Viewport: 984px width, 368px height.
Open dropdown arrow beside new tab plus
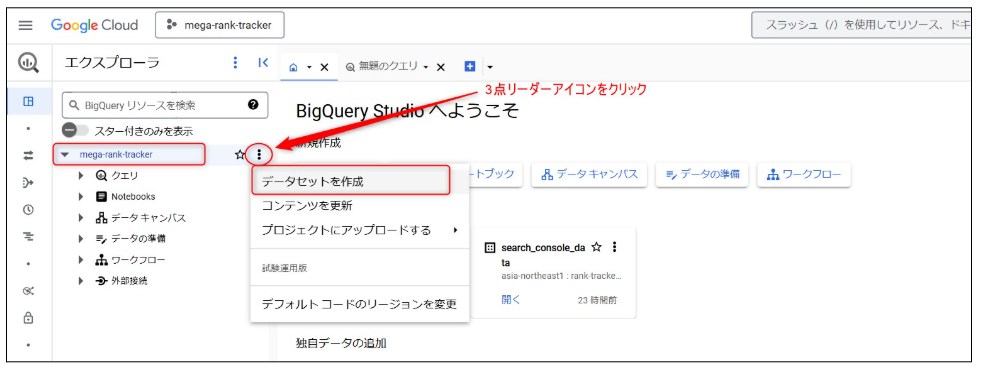click(x=490, y=67)
